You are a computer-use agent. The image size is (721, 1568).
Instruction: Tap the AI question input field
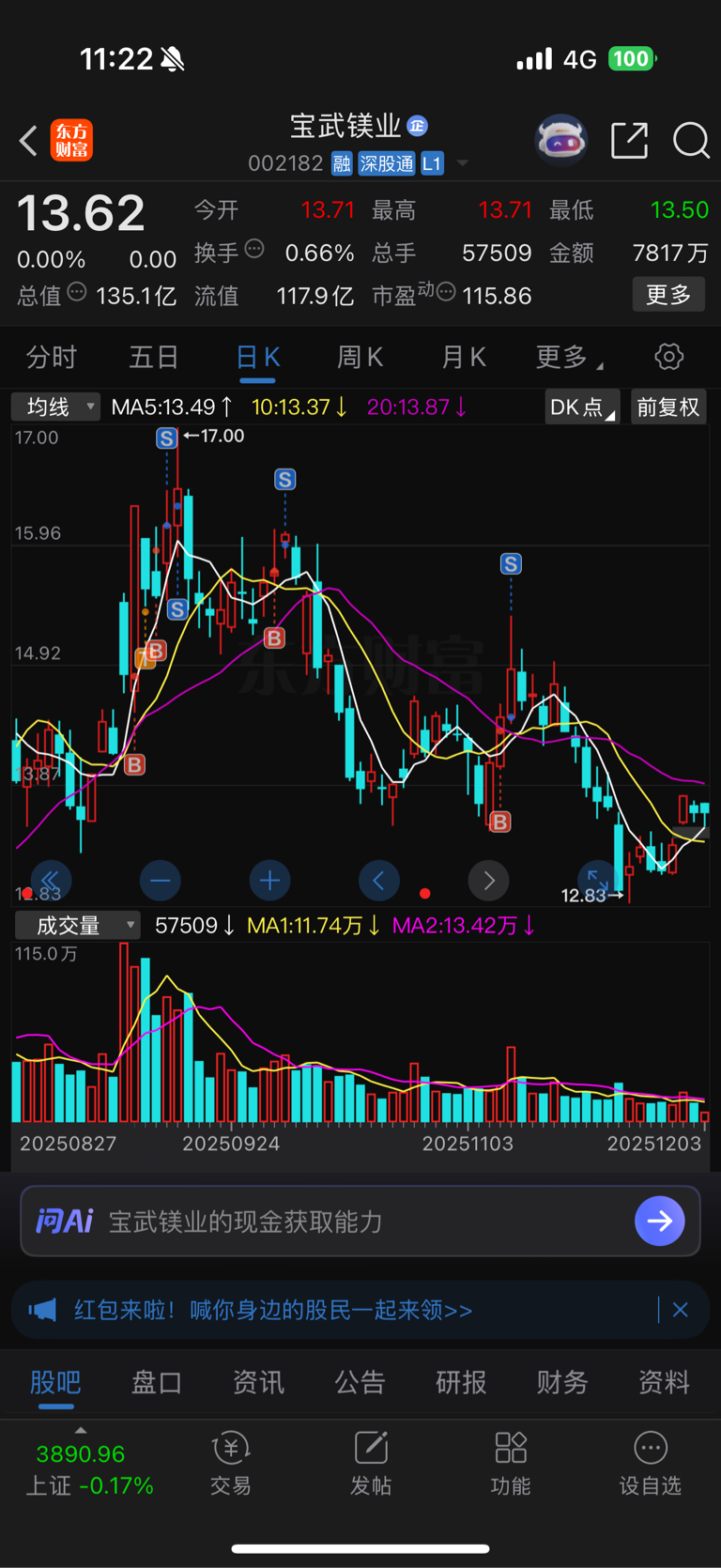[x=360, y=1221]
